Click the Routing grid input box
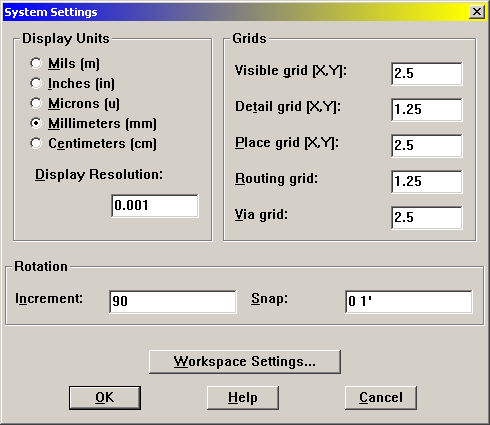The height and width of the screenshot is (425, 490). [427, 182]
